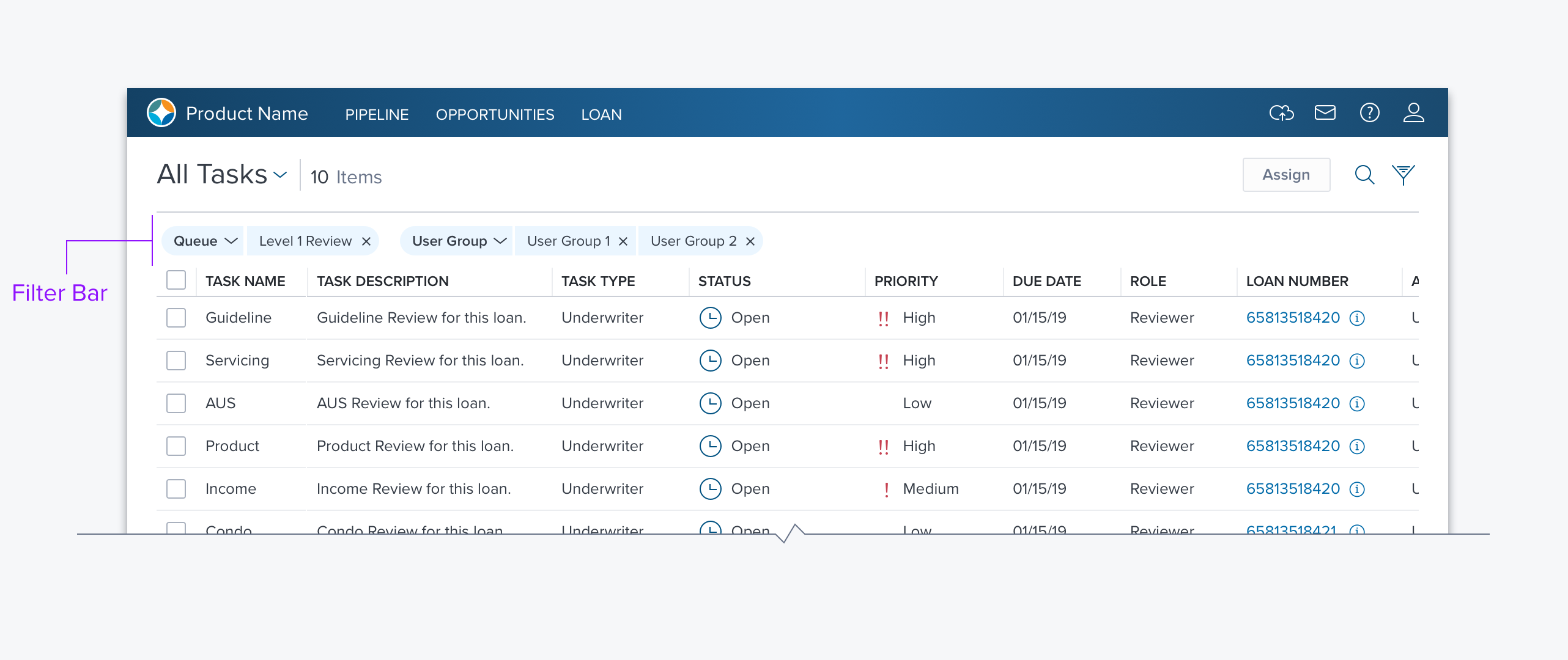1568x660 pixels.
Task: Sort by PRIORITY column header
Action: [x=906, y=281]
